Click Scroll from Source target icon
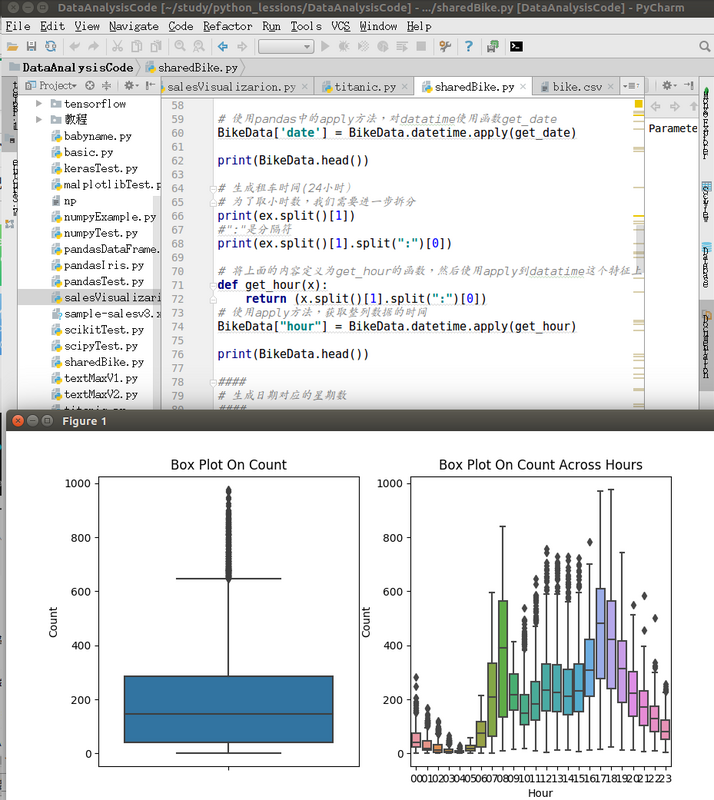This screenshot has height=800, width=714. pyautogui.click(x=90, y=85)
